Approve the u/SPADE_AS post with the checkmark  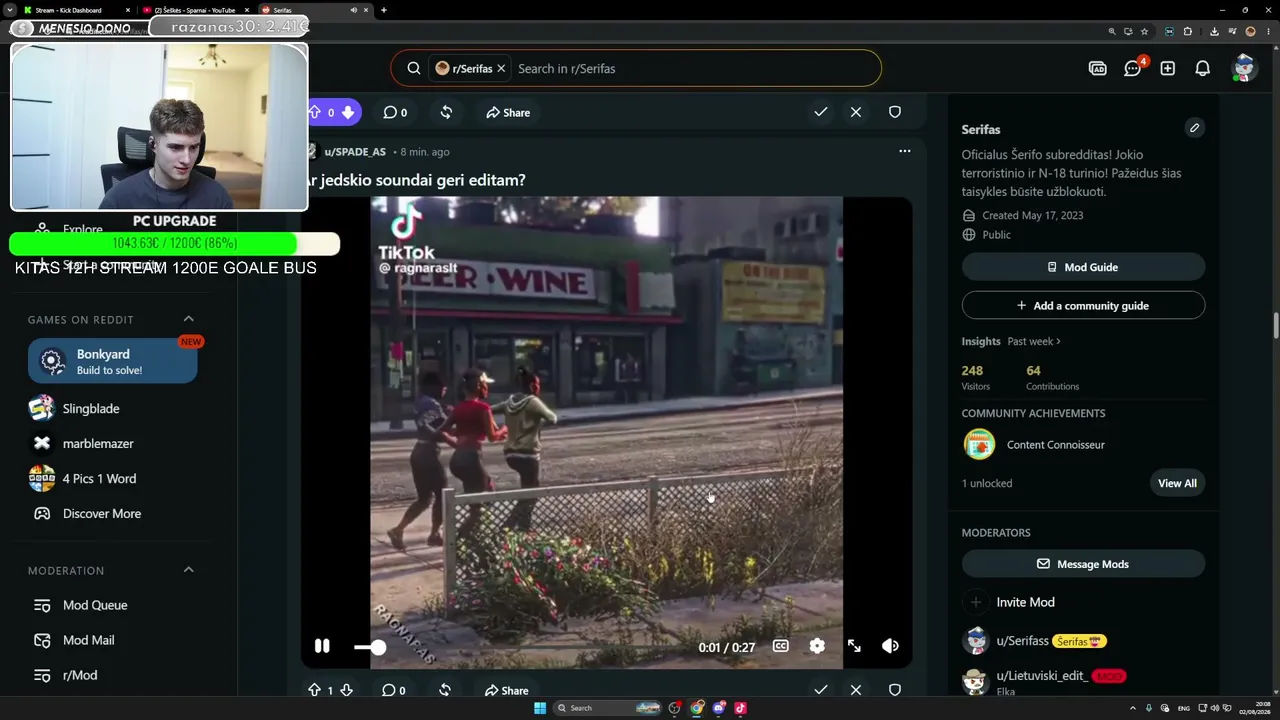tap(820, 690)
